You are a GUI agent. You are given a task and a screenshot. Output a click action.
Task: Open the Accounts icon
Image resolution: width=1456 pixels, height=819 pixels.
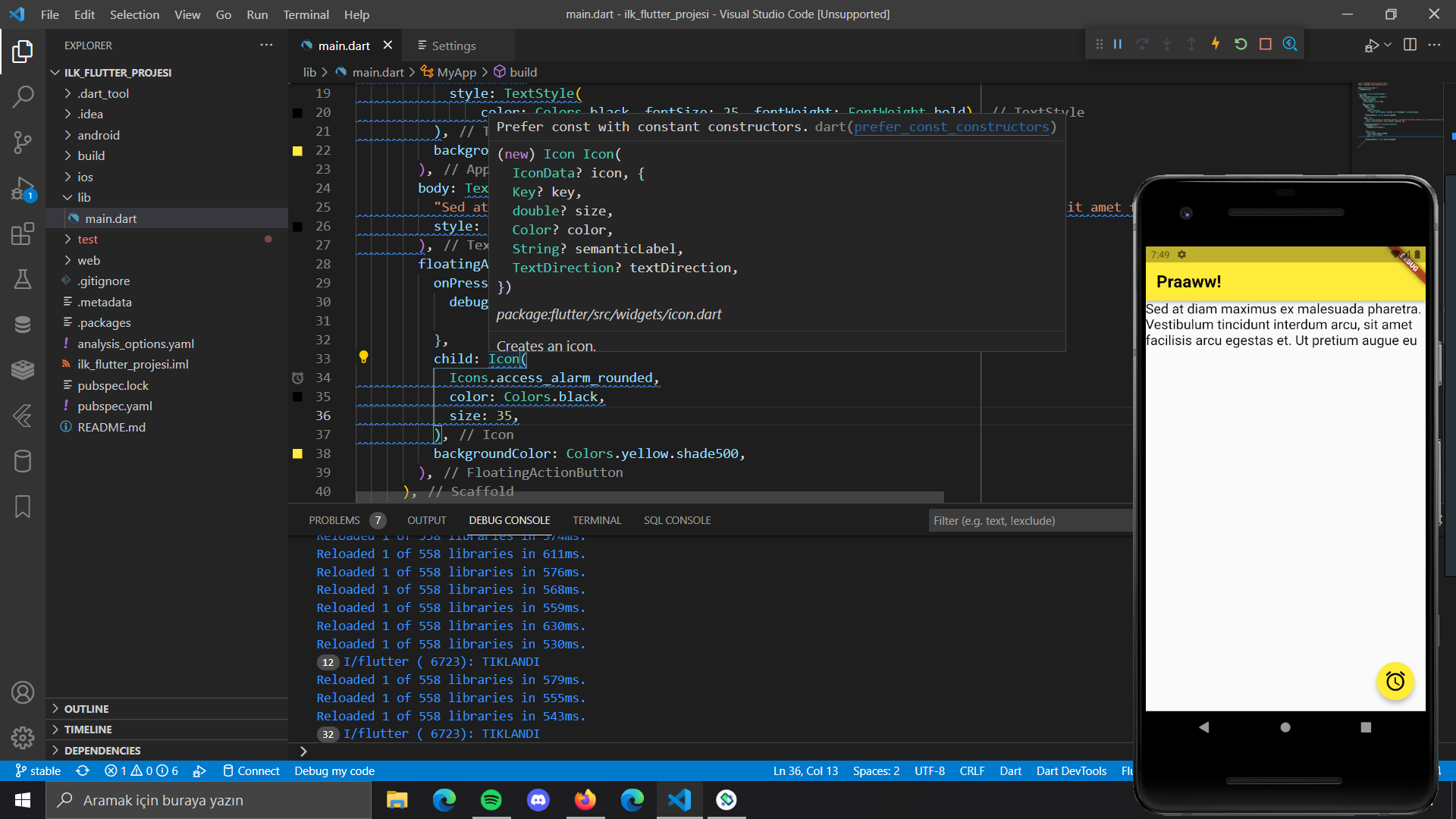[x=23, y=692]
